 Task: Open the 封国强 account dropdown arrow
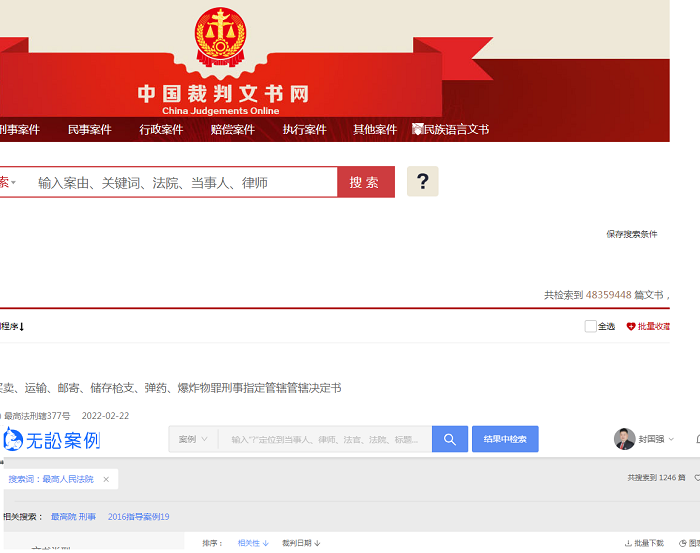click(671, 440)
